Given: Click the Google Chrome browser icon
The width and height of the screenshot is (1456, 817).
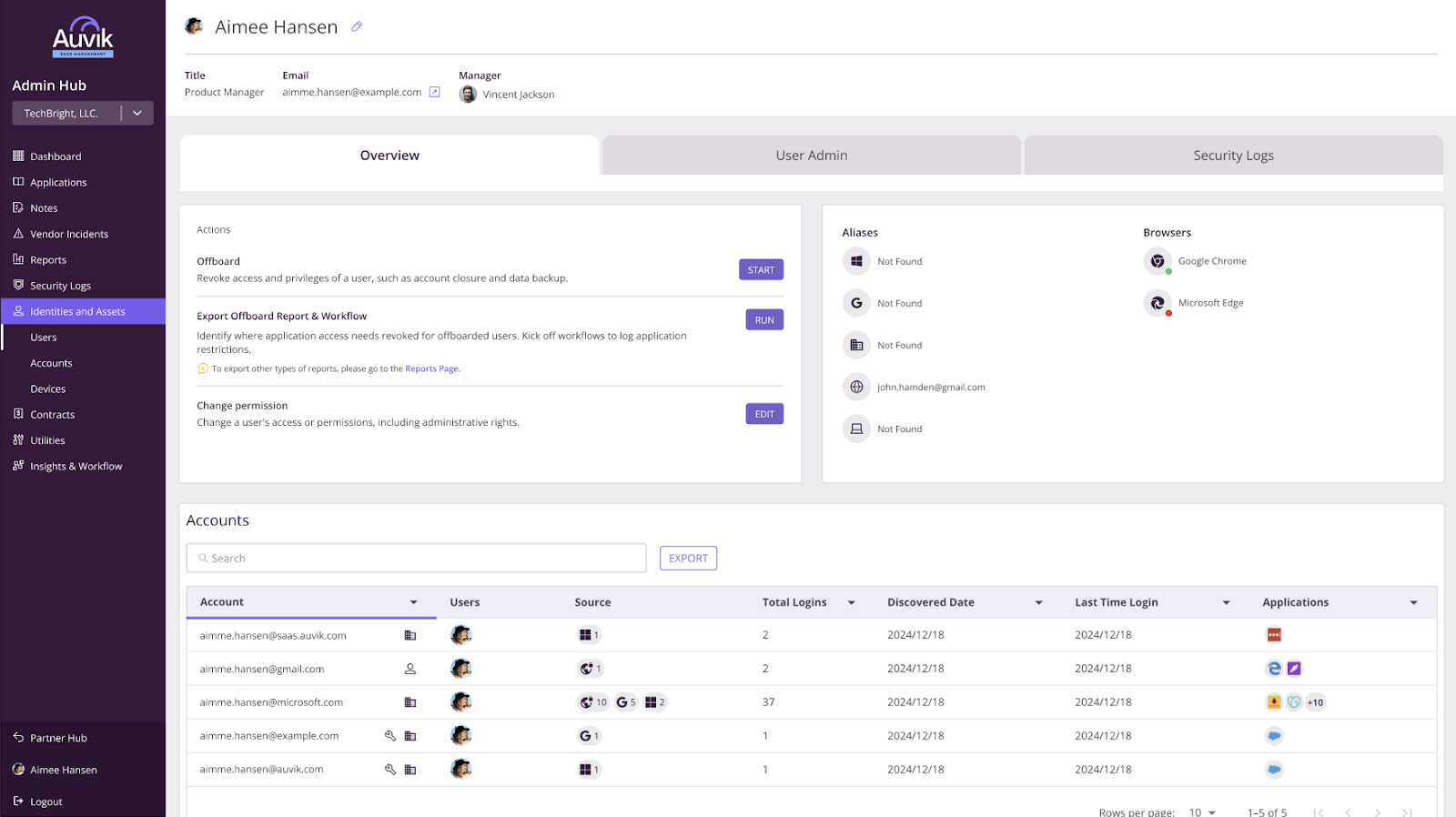Looking at the screenshot, I should (x=1158, y=261).
